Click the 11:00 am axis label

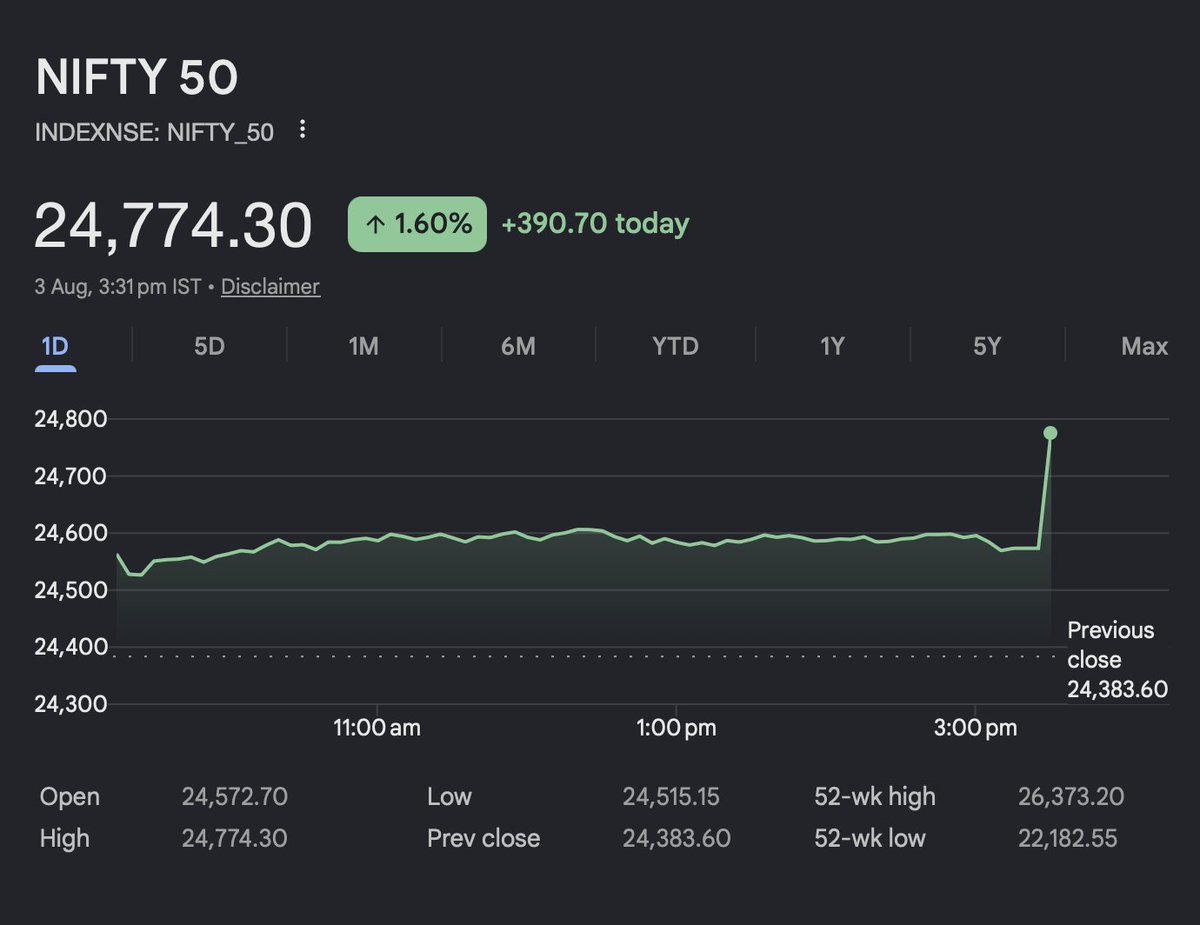coord(376,728)
